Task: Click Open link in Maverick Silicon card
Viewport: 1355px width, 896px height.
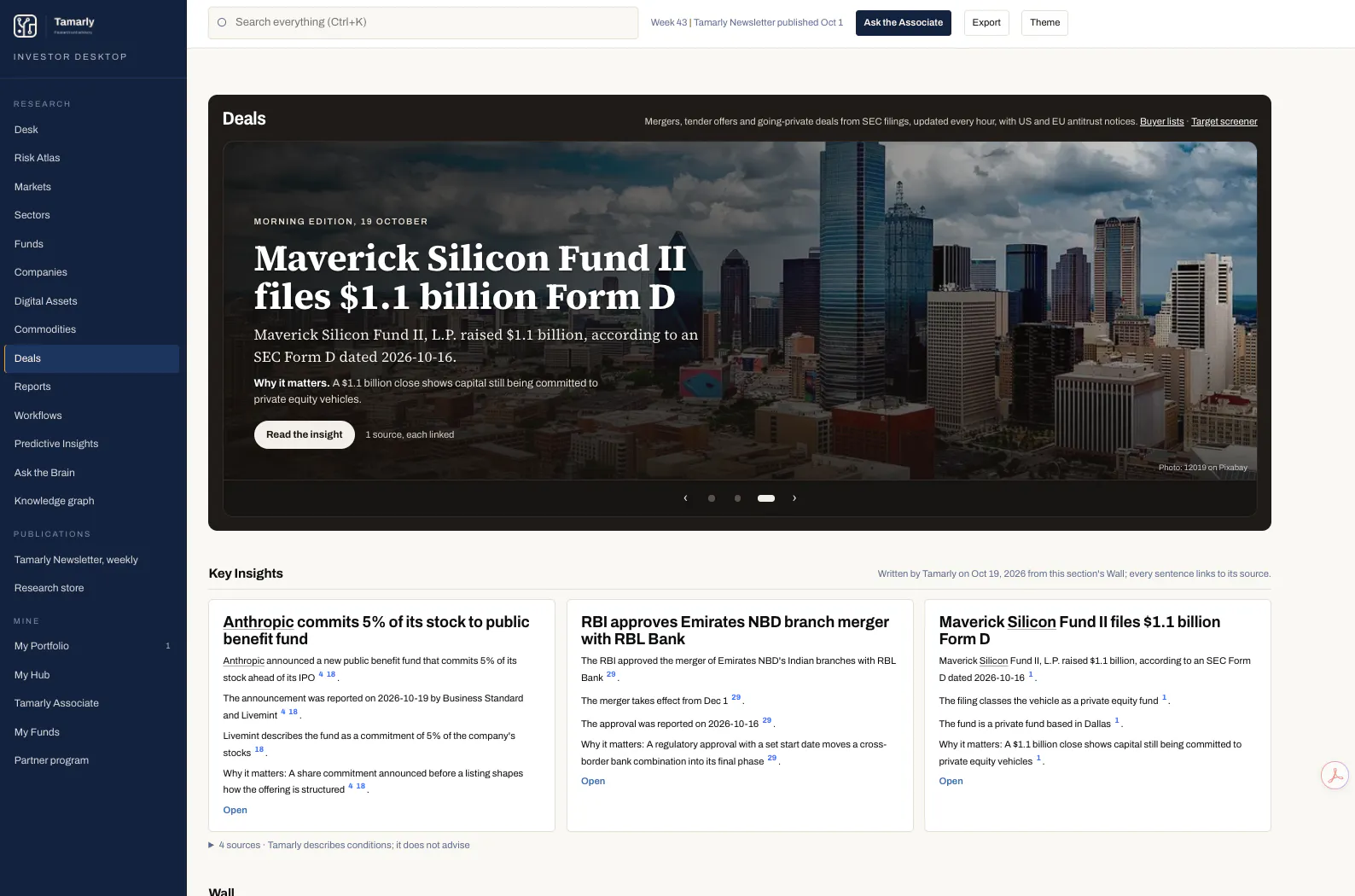Action: click(951, 782)
